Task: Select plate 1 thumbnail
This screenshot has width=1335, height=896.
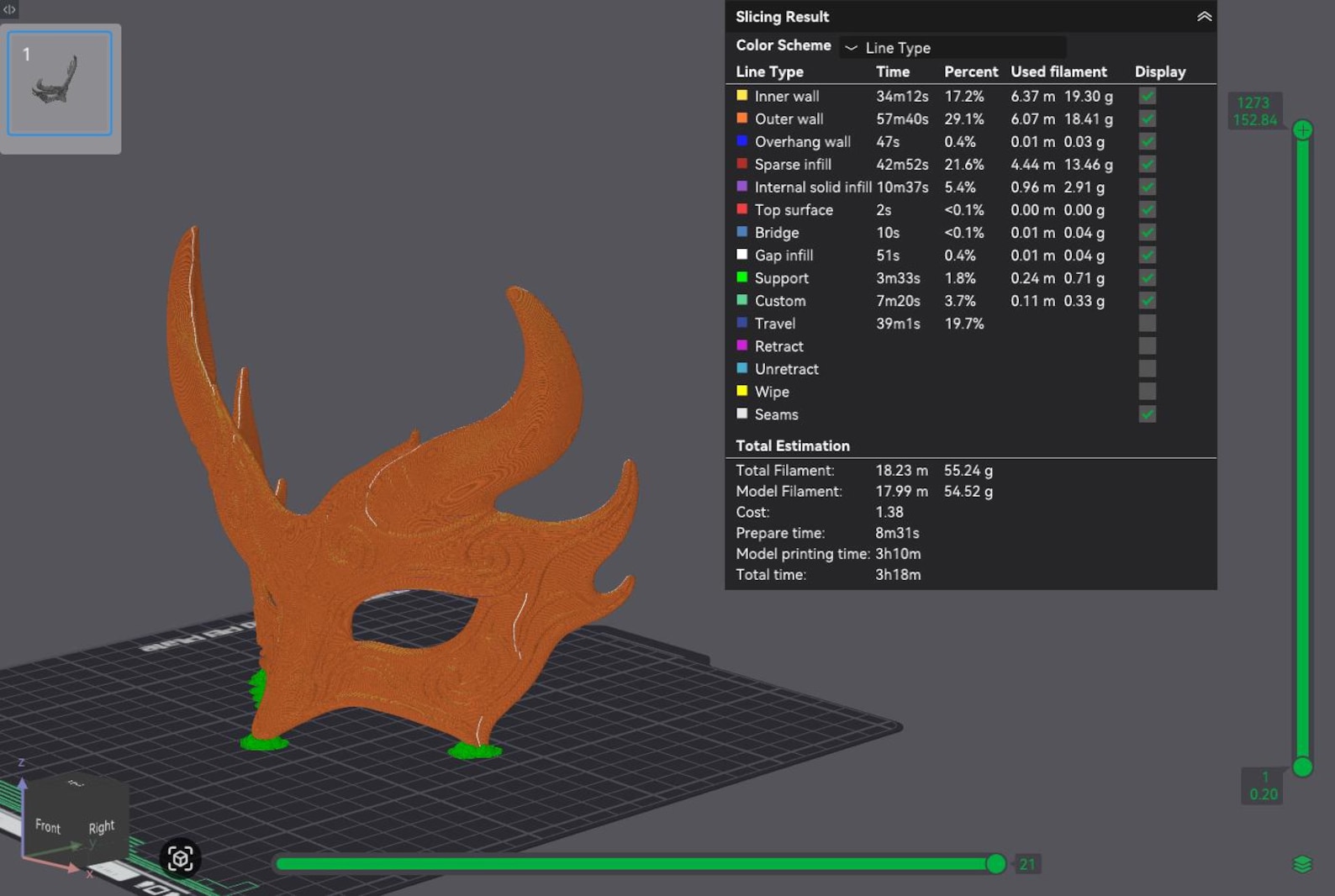Action: 60,83
